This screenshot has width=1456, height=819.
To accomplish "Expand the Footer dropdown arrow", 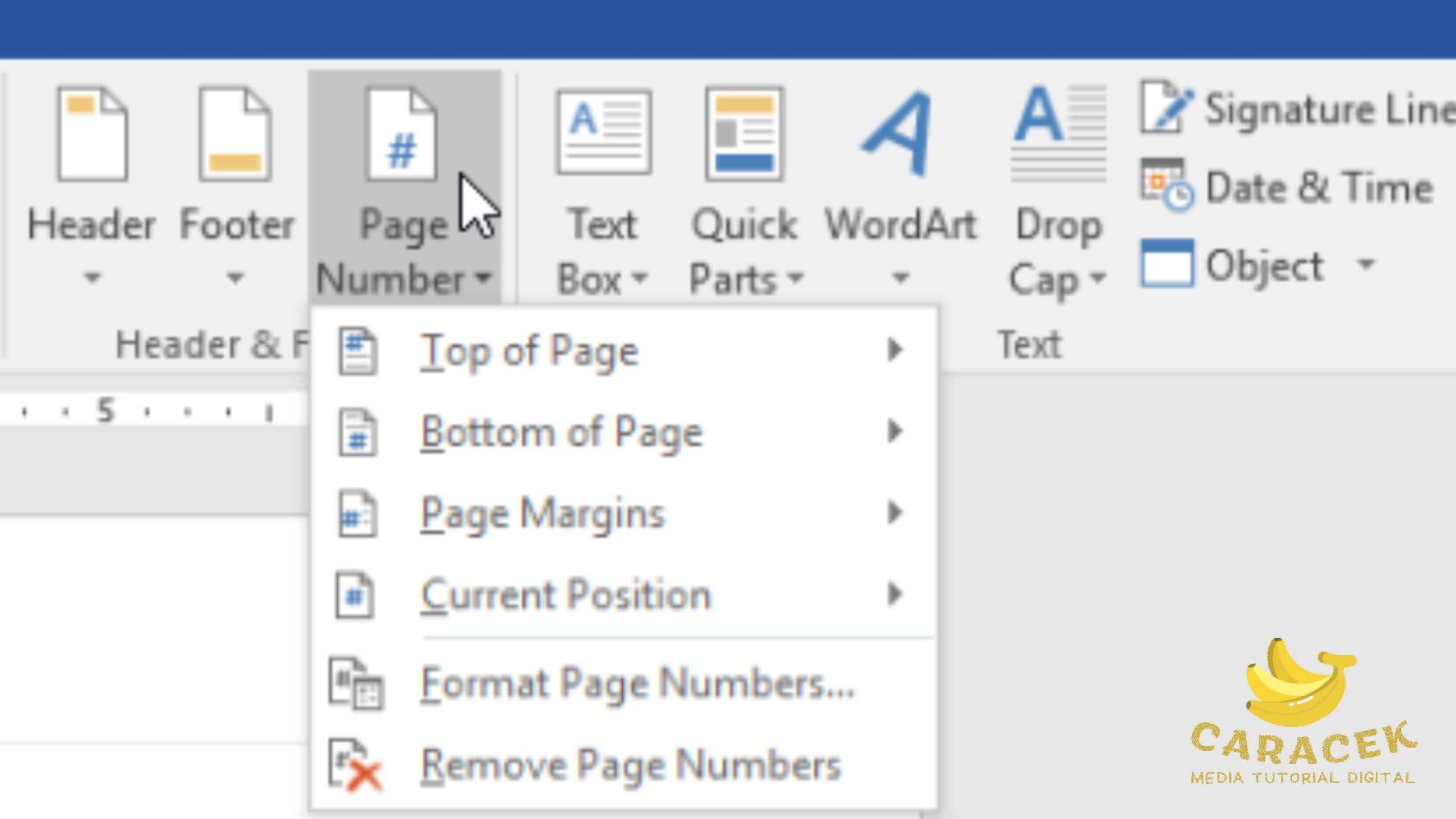I will 235,278.
